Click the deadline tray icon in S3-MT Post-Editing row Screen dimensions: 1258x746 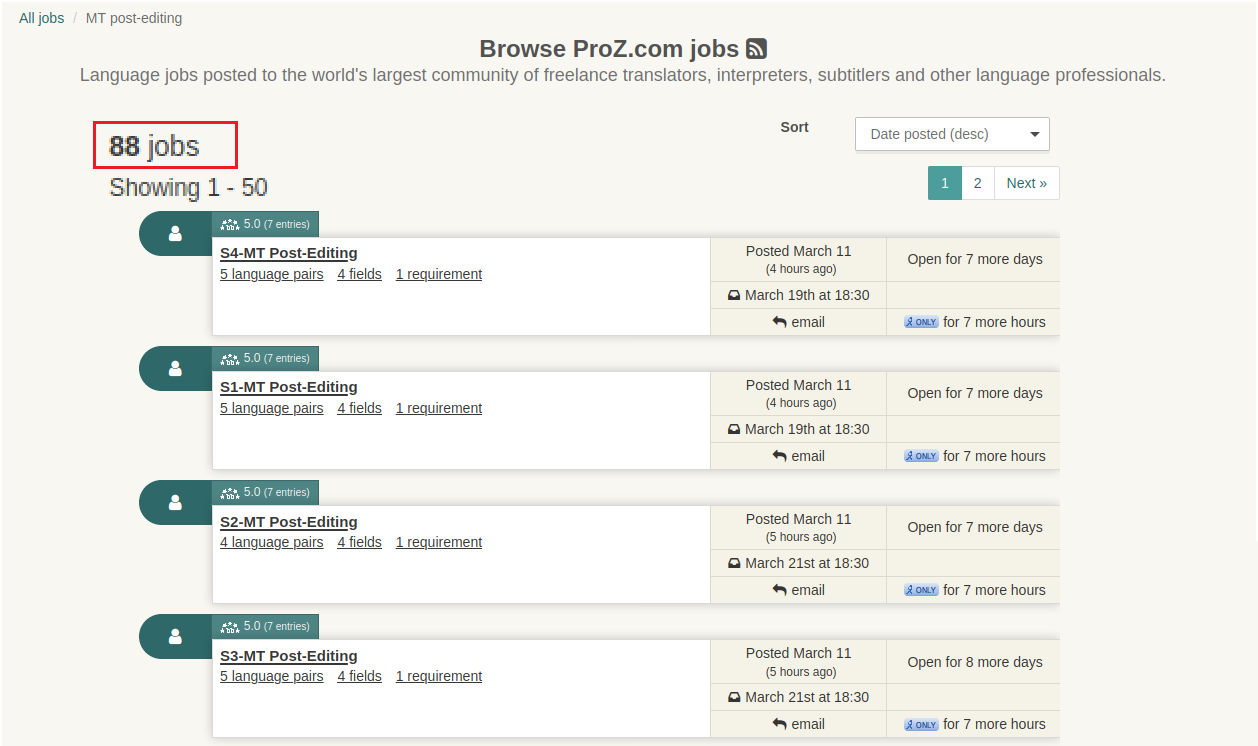[x=734, y=697]
